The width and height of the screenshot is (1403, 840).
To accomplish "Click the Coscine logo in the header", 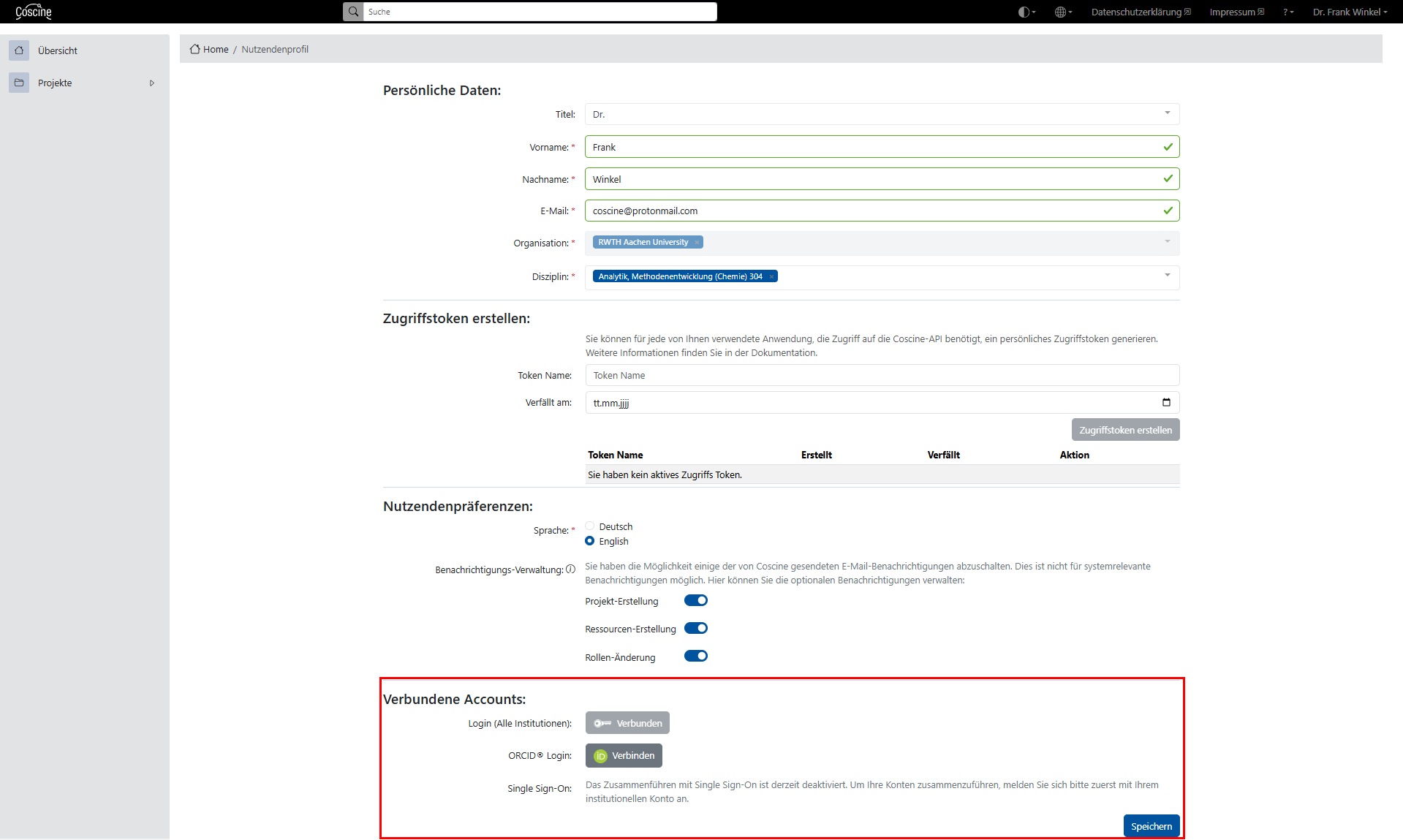I will coord(34,12).
